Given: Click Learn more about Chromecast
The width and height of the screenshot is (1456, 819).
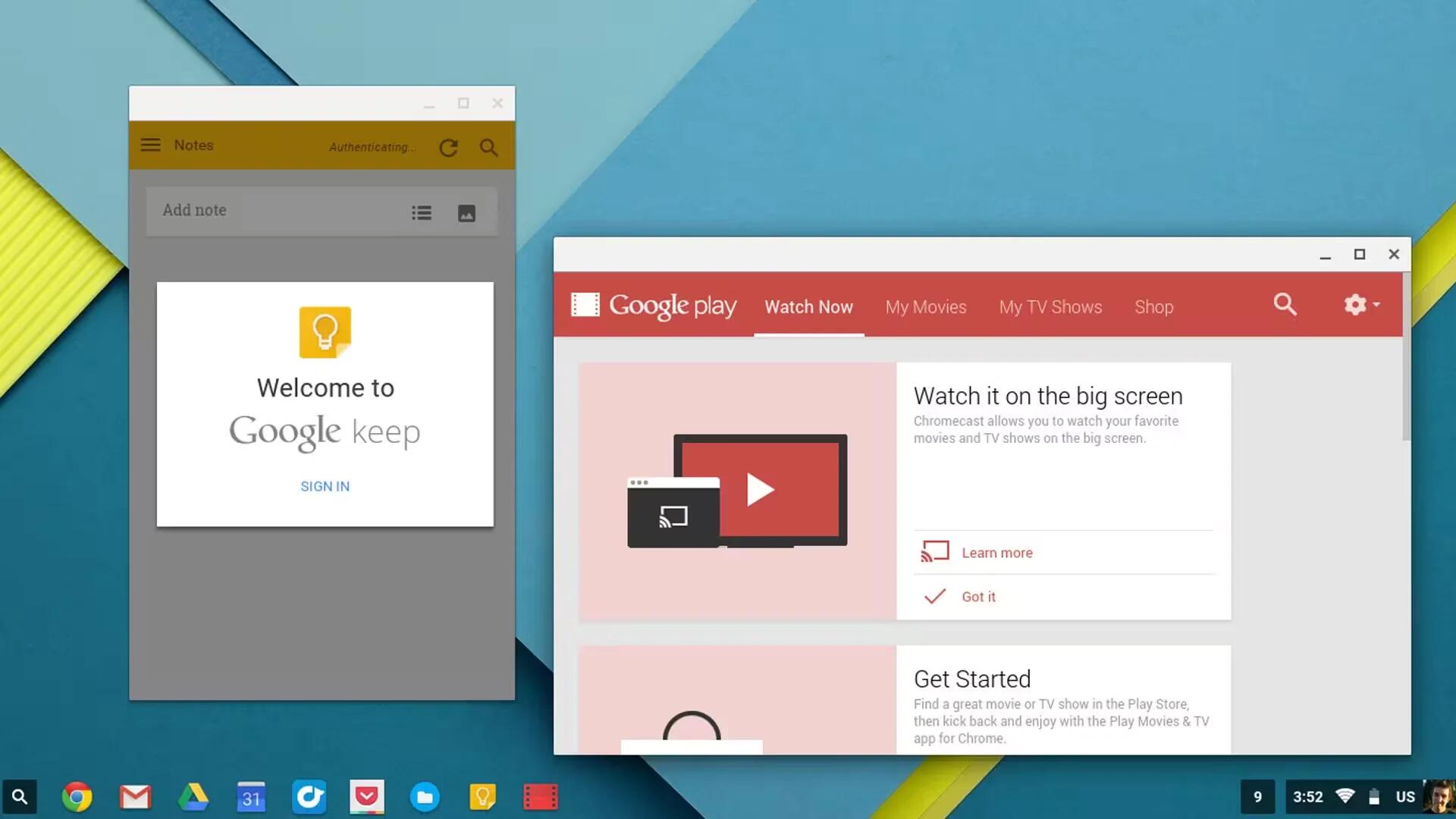Looking at the screenshot, I should [996, 553].
